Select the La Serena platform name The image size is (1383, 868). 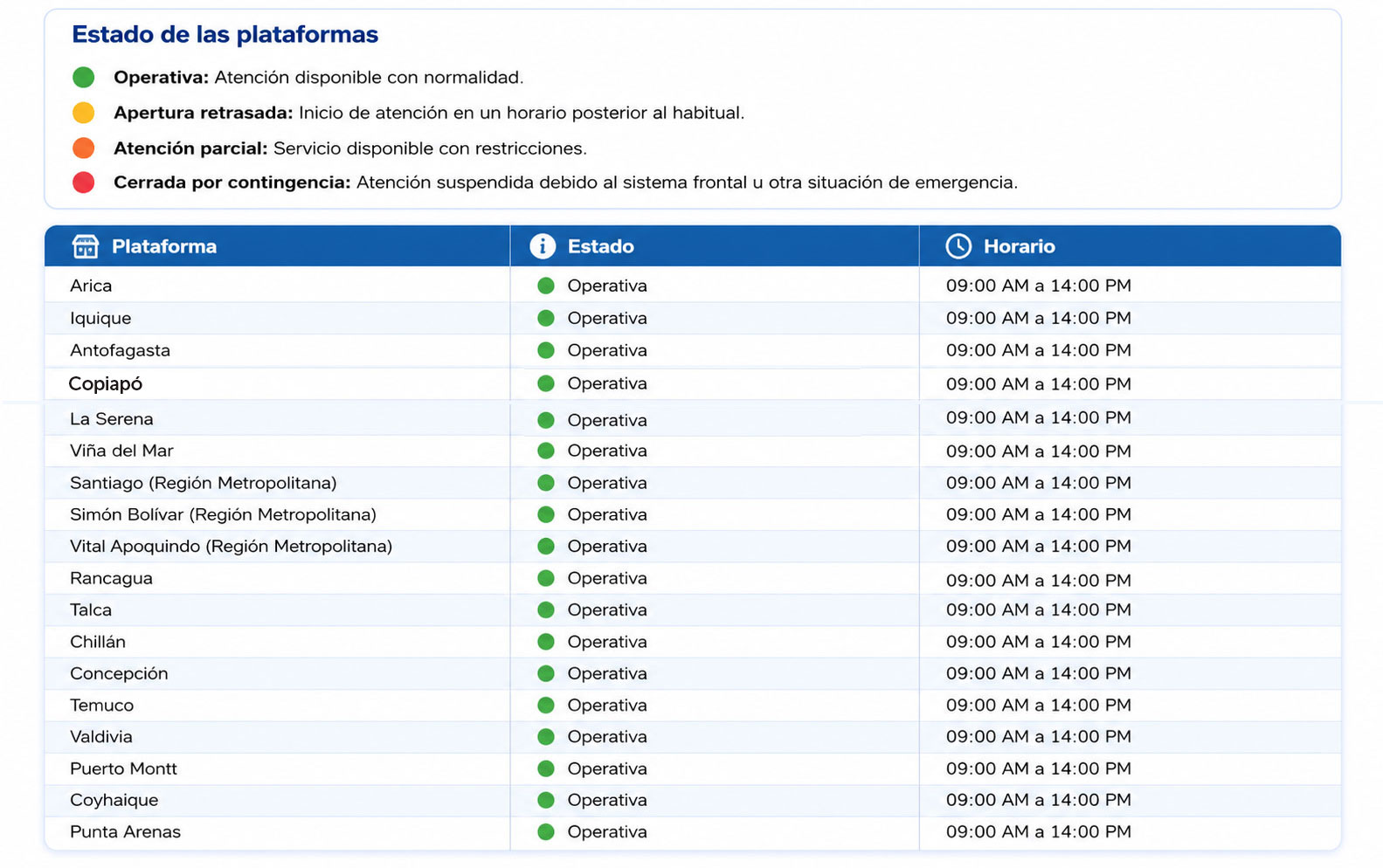[111, 419]
